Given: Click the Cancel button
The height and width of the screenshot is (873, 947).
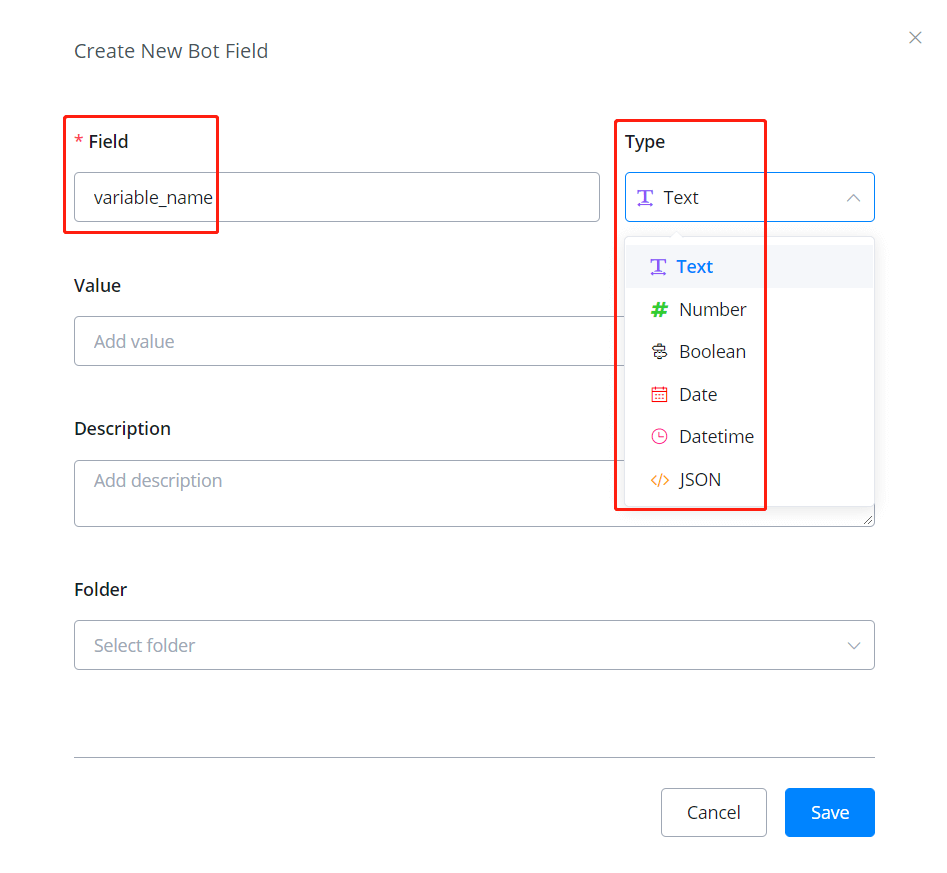Looking at the screenshot, I should (x=713, y=813).
